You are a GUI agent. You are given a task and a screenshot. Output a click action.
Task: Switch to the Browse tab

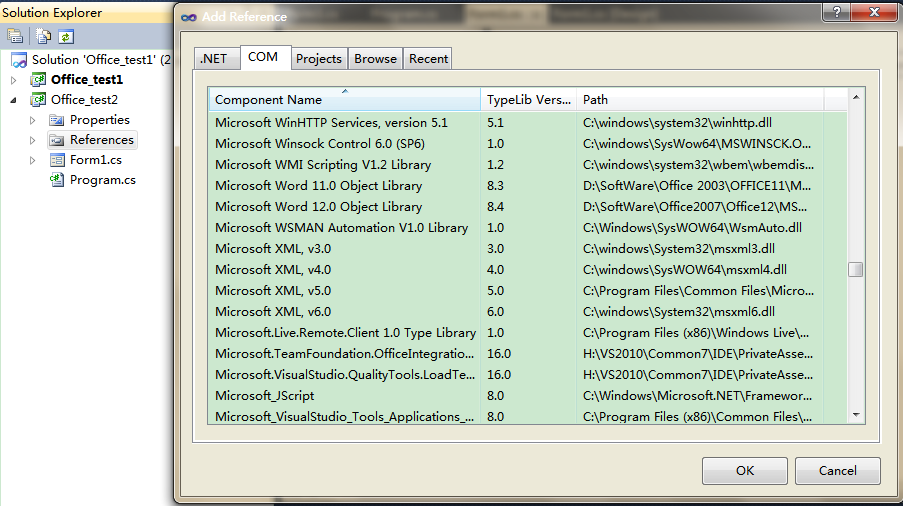click(x=375, y=59)
